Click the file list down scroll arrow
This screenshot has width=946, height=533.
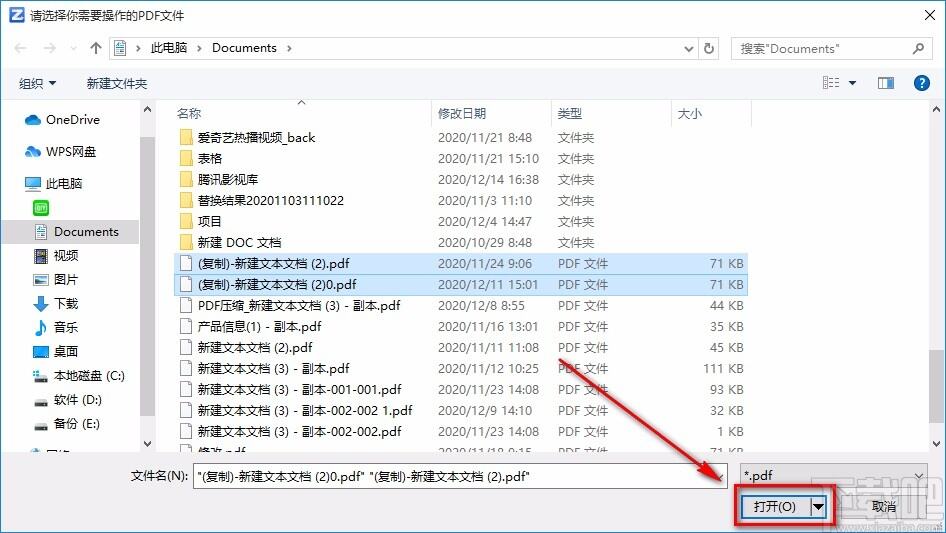936,444
